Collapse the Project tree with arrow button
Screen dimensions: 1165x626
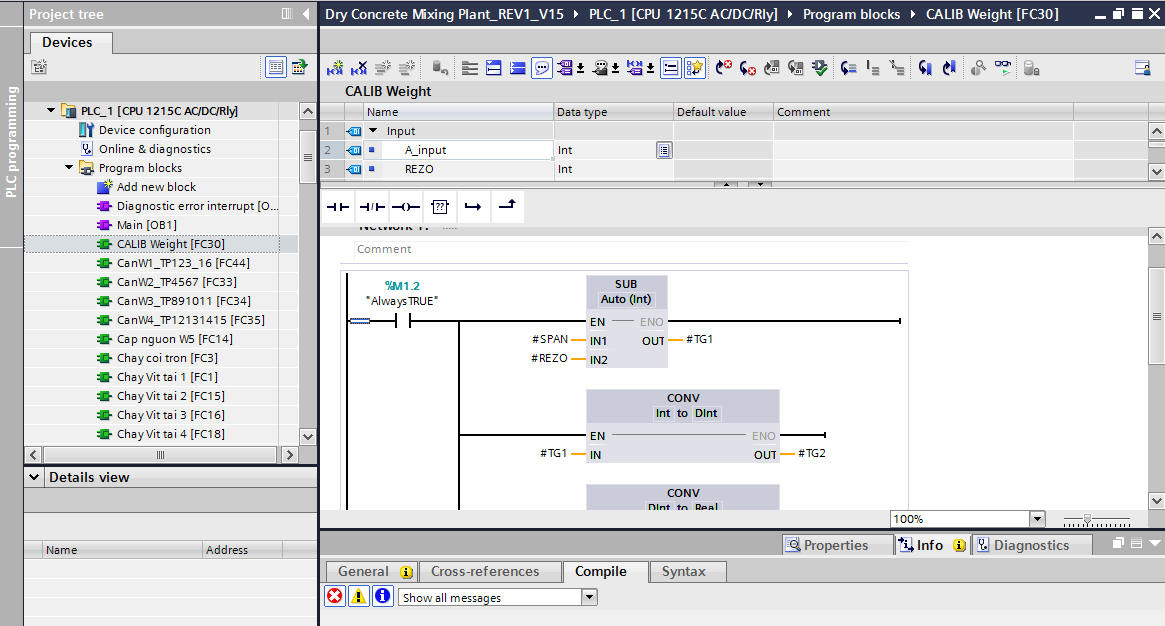tap(305, 13)
